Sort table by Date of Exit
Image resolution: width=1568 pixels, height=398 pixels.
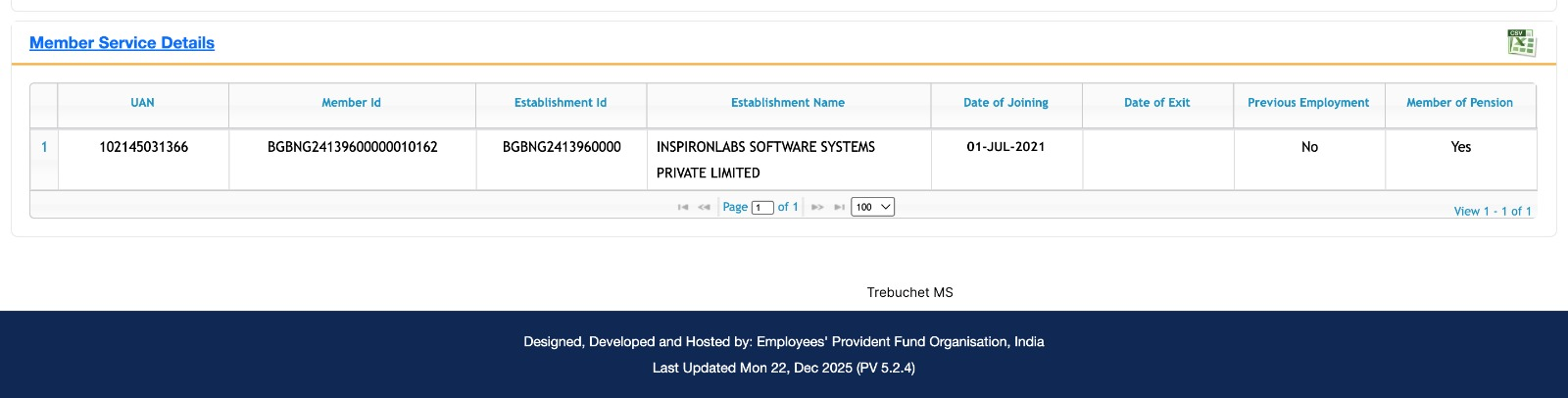point(1156,103)
